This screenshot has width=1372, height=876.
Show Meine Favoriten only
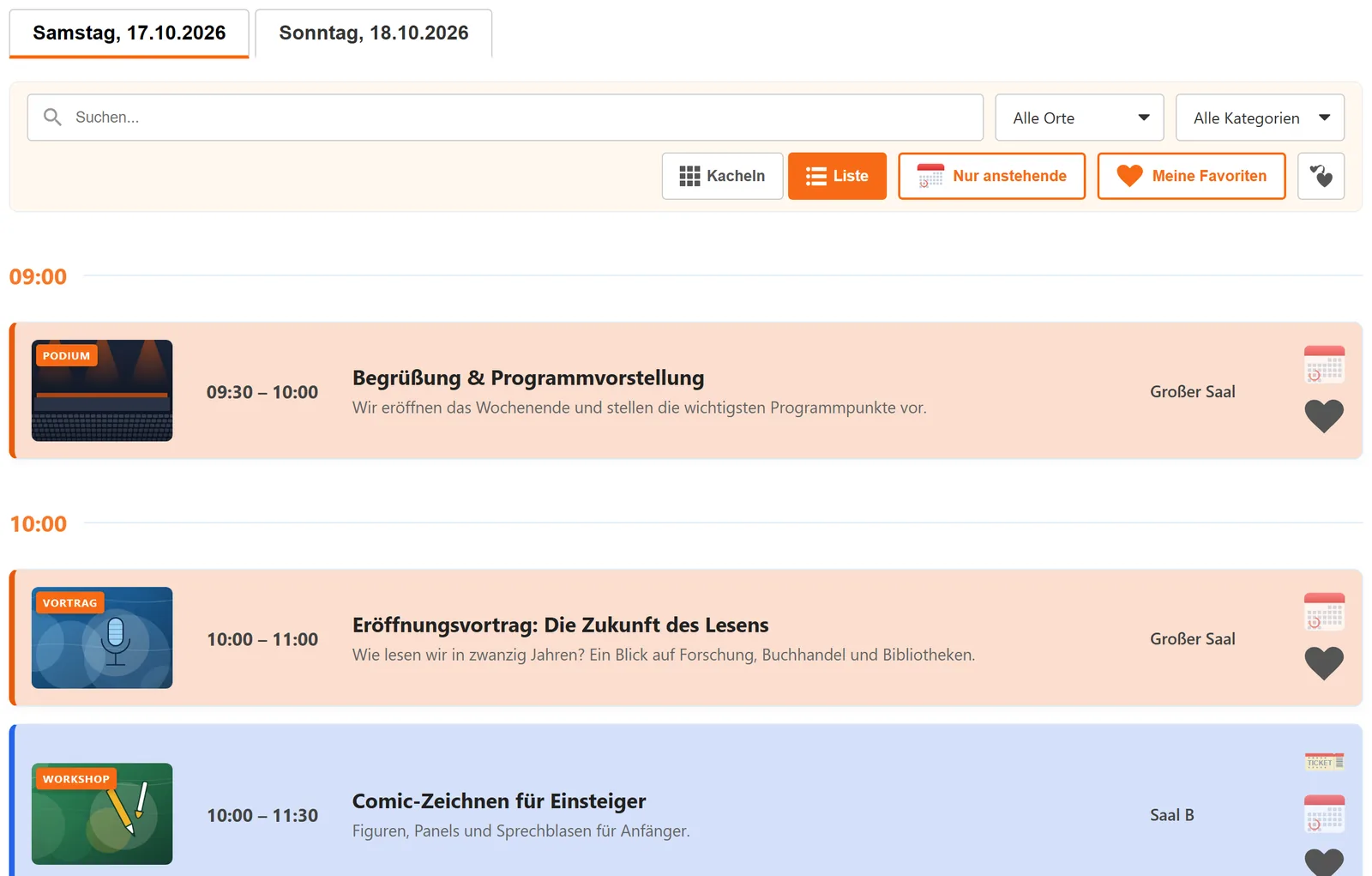point(1191,176)
